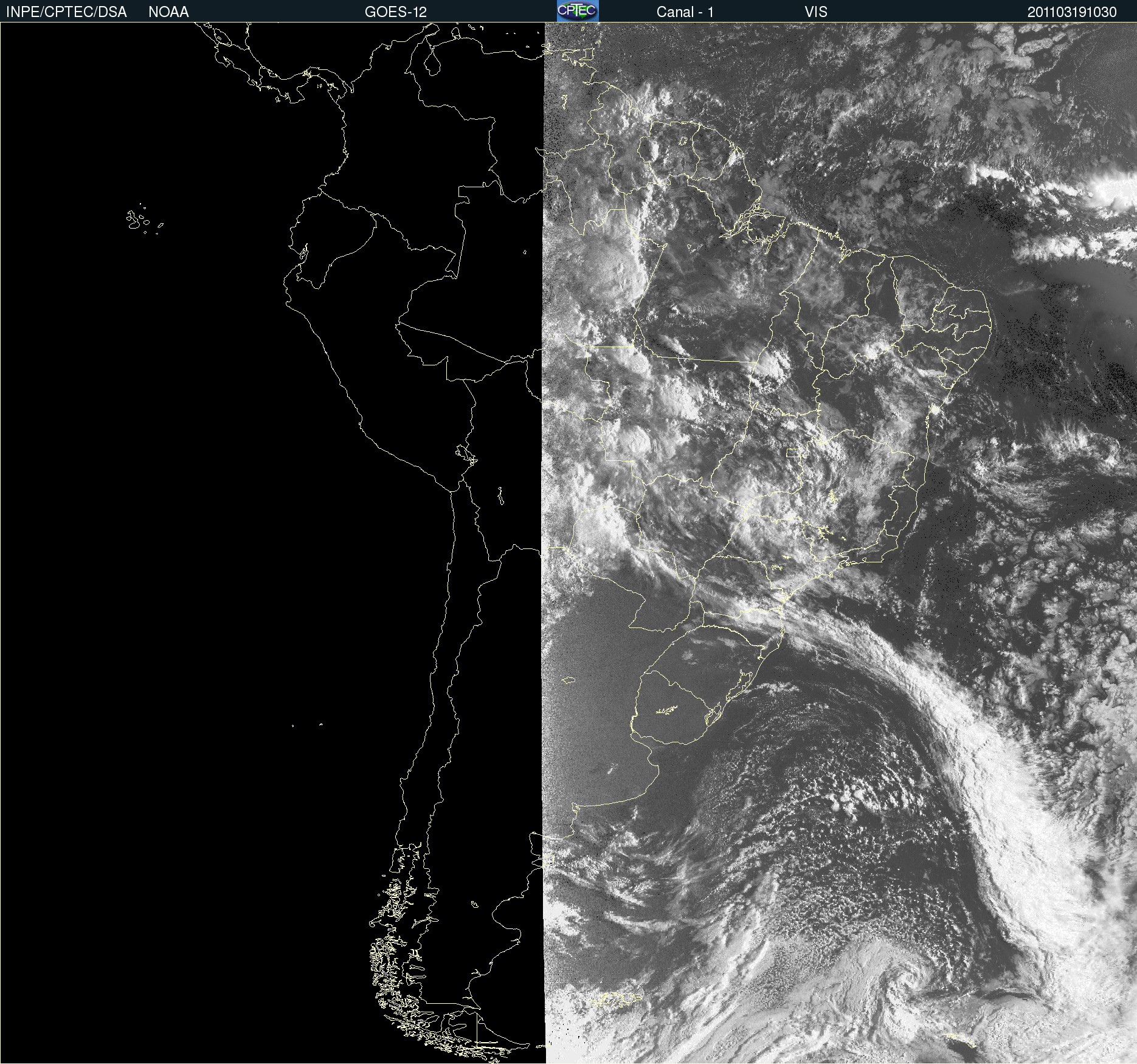Select the VIS label in the header
Viewport: 1137px width, 1064px height.
coord(816,12)
